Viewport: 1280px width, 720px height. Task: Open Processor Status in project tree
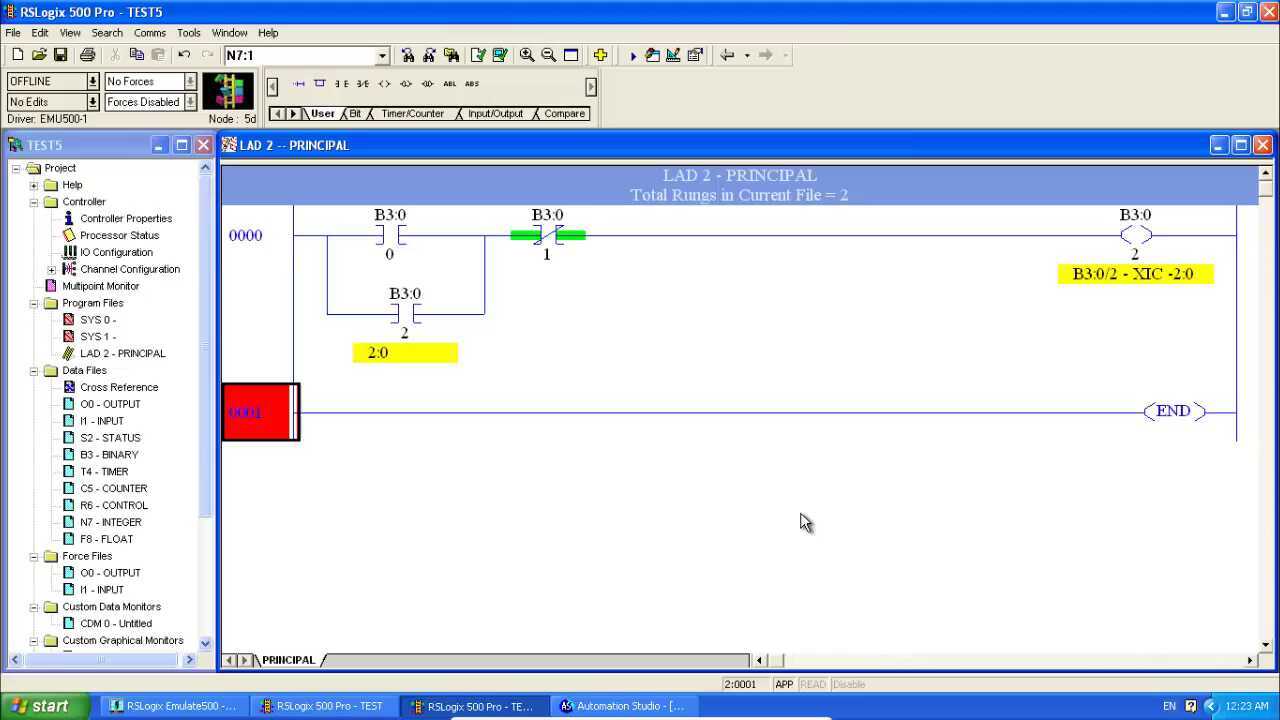[119, 235]
